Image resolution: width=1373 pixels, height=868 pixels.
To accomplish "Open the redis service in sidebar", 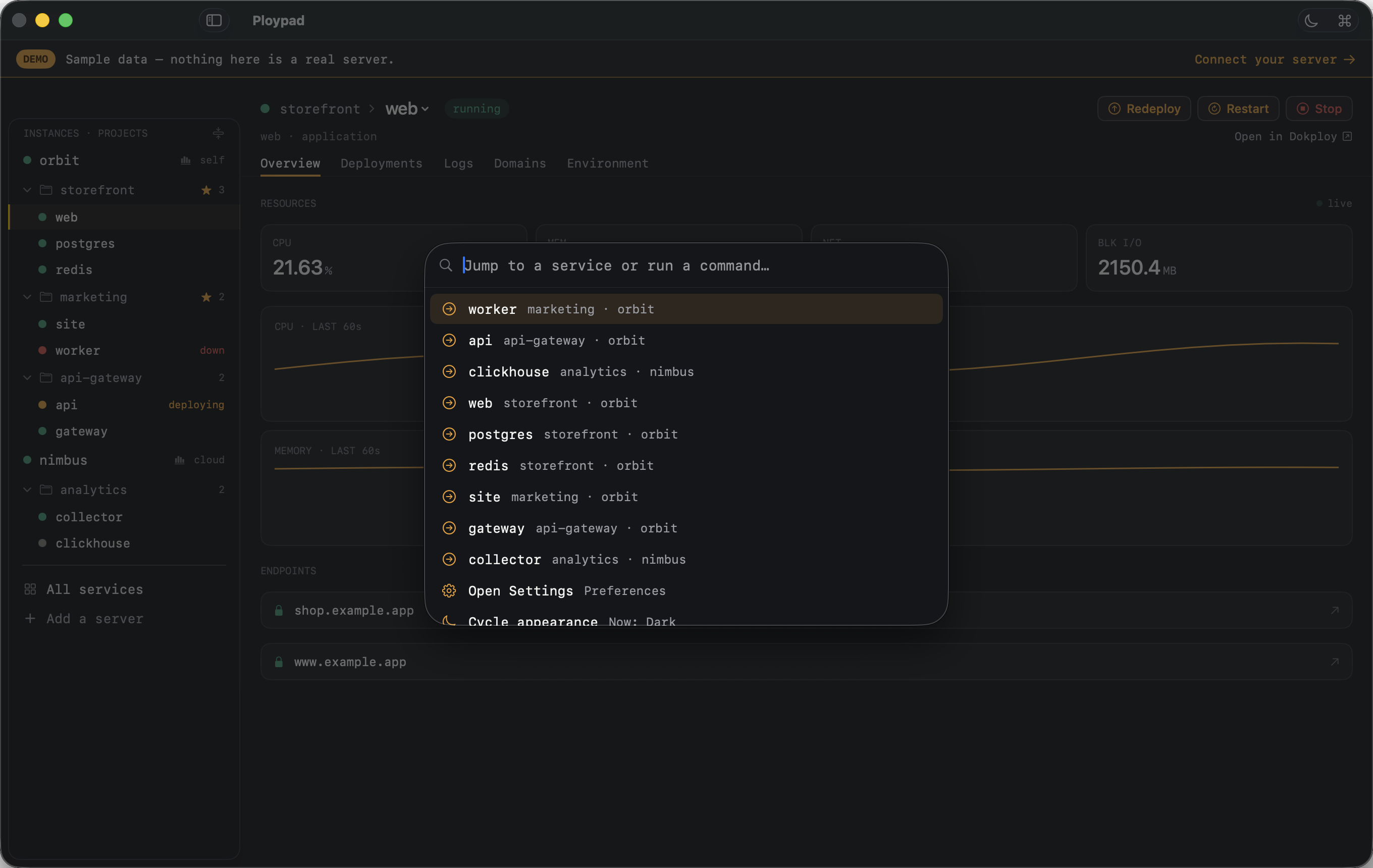I will pos(124,269).
